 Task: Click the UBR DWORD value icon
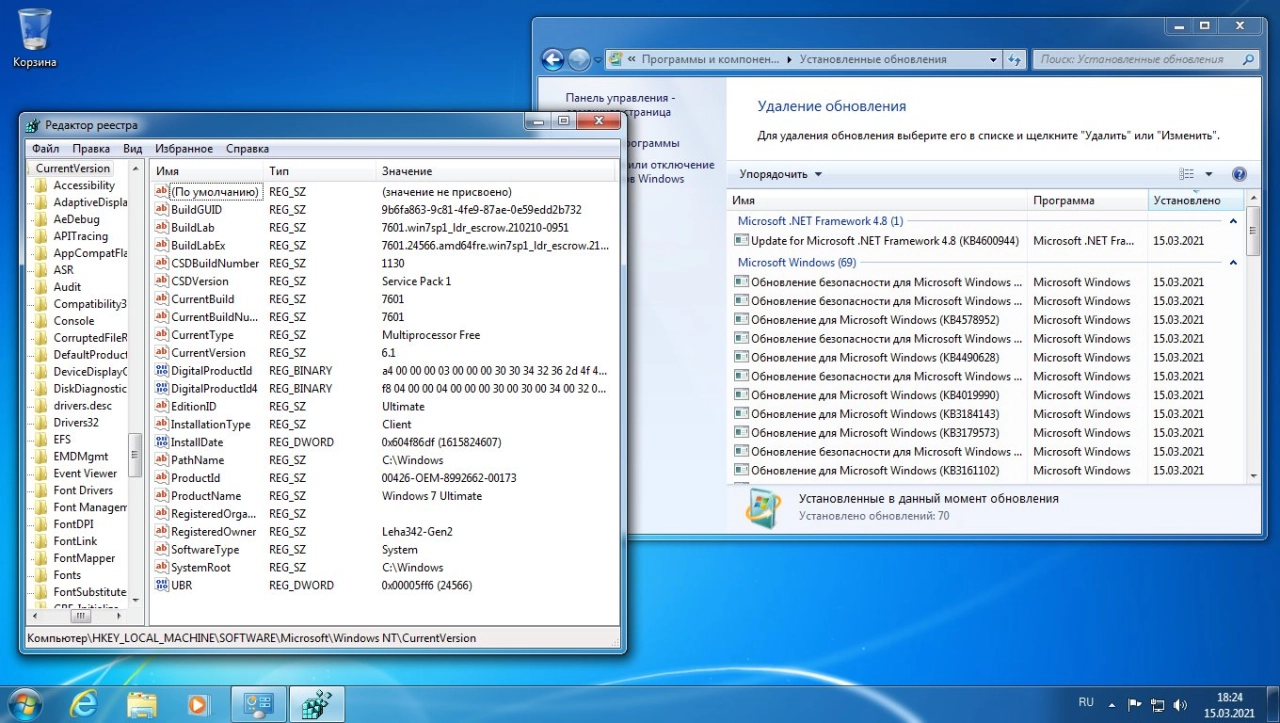pos(162,585)
